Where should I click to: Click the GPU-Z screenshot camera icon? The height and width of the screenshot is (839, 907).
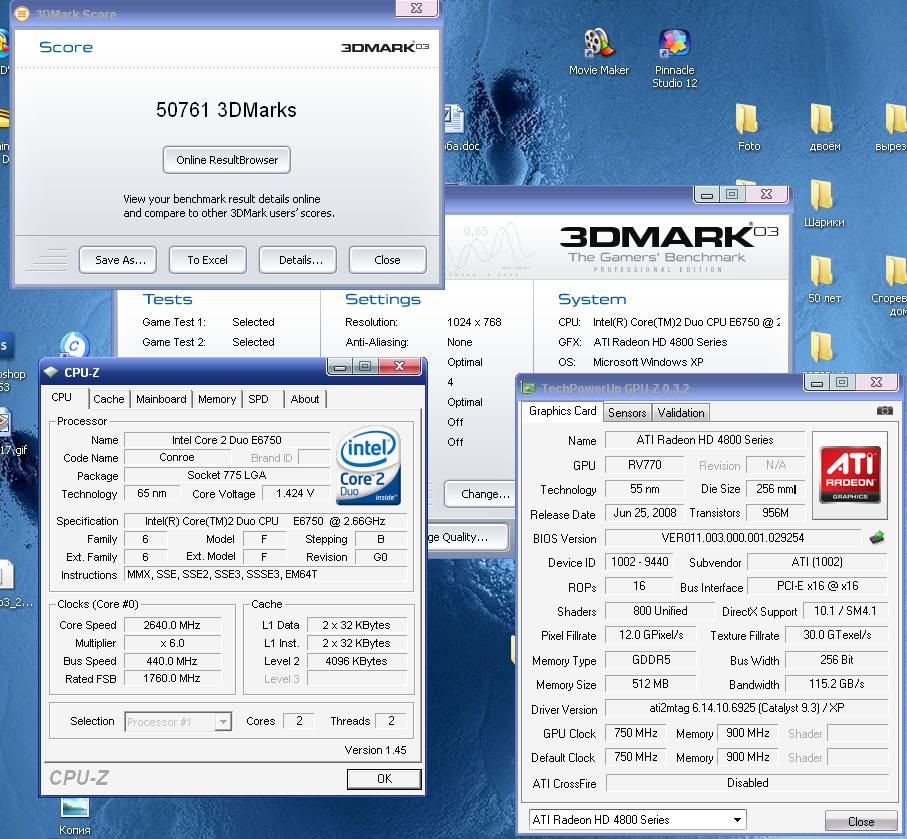[x=884, y=411]
